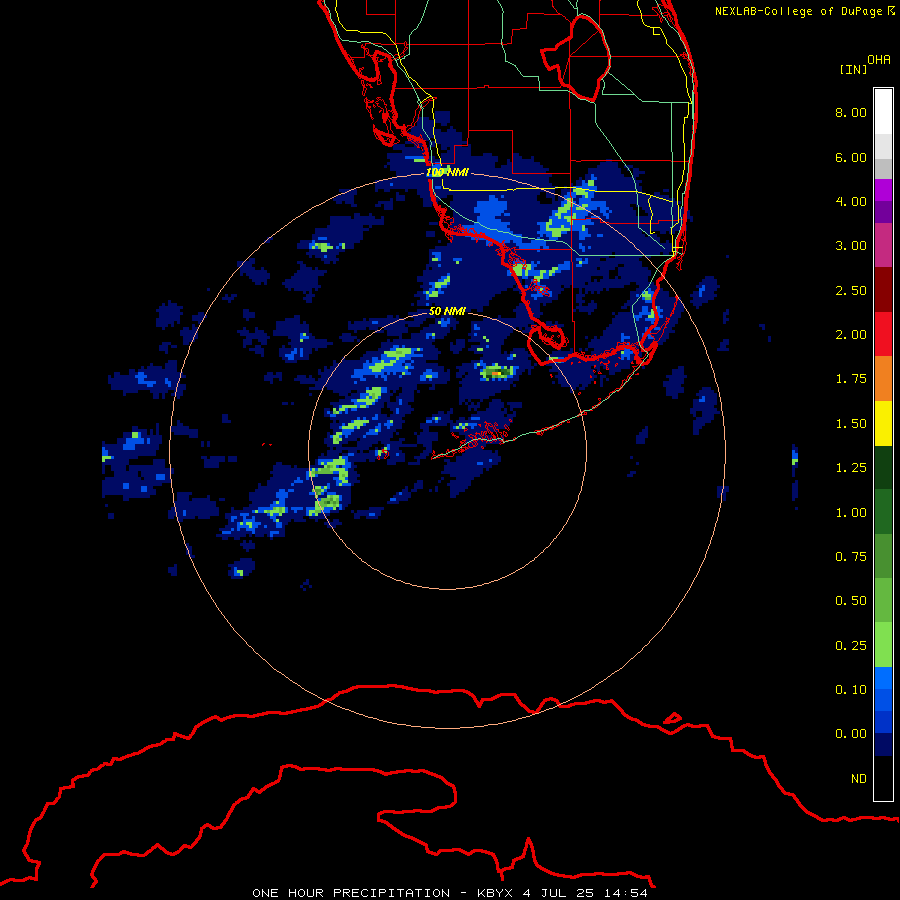
Task: Select the 8.00 legend value
Action: pos(851,112)
